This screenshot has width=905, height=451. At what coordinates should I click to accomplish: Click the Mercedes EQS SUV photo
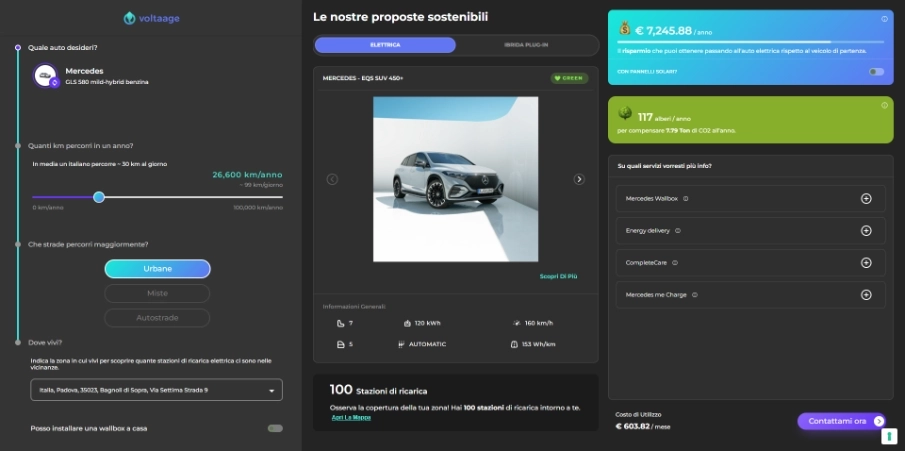point(455,179)
